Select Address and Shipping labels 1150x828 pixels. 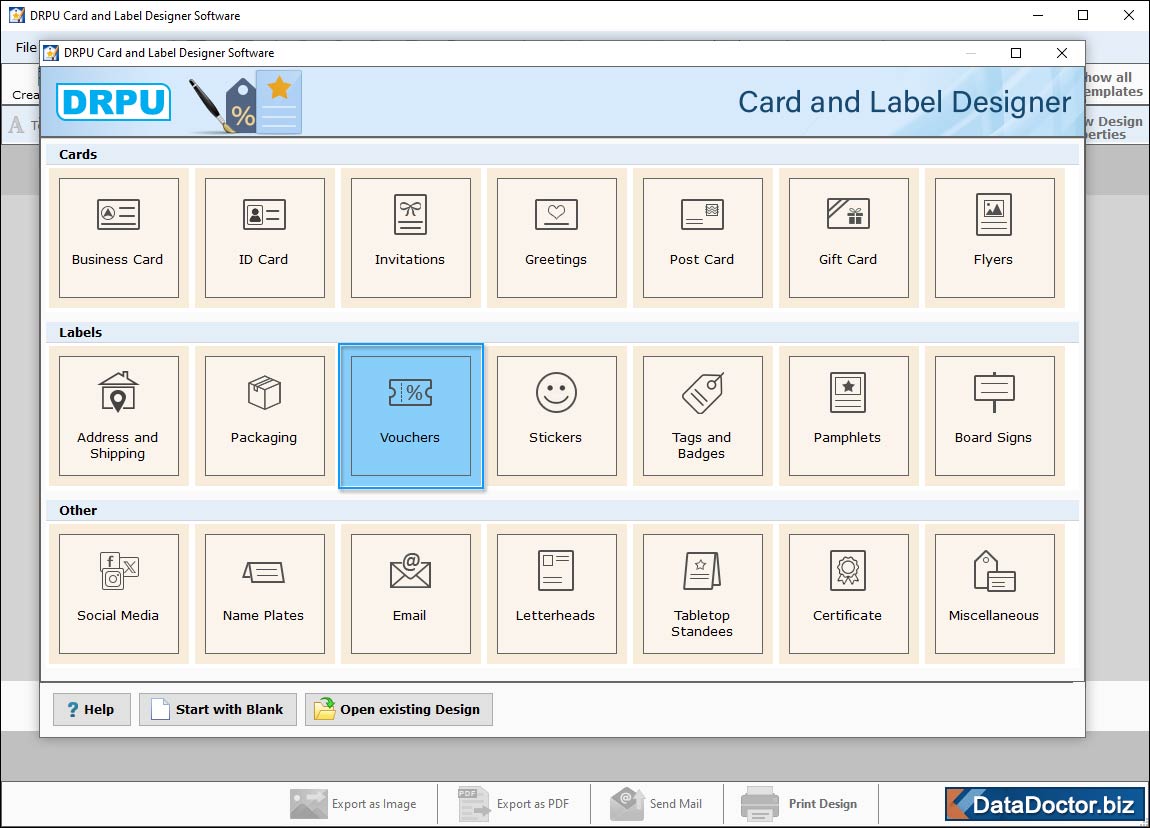[x=119, y=416]
